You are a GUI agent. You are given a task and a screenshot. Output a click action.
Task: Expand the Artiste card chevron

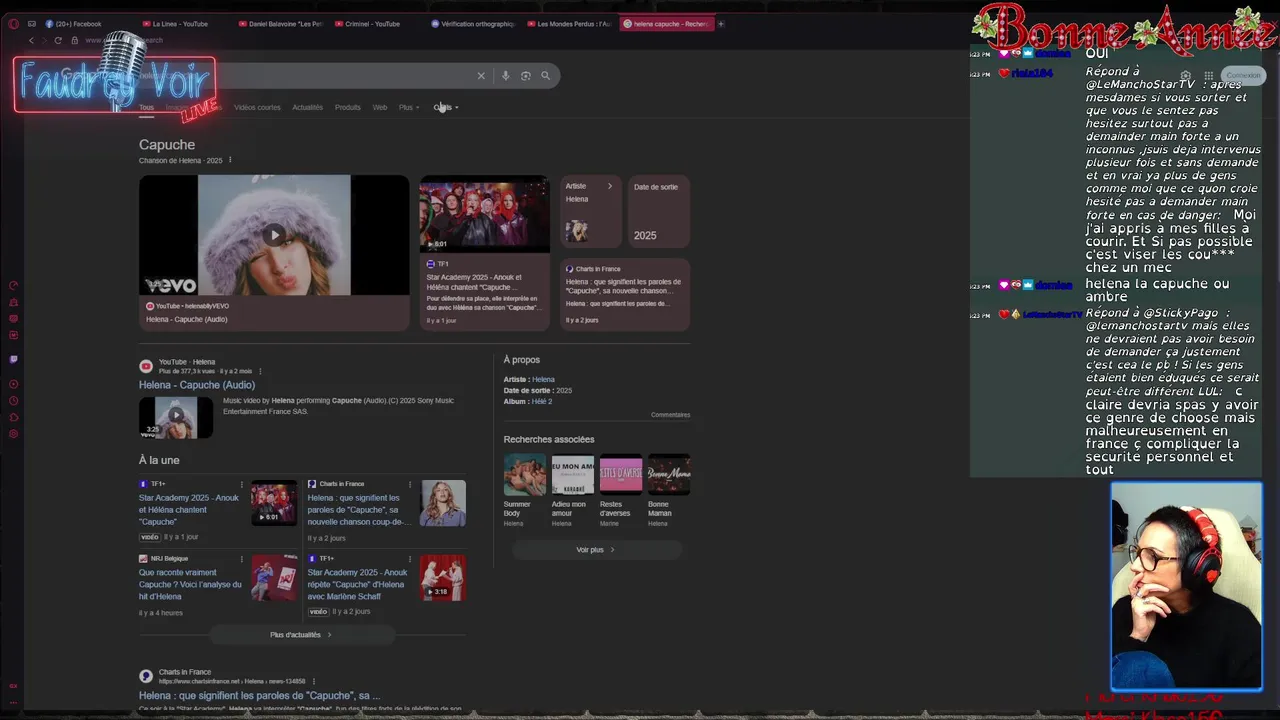pyautogui.click(x=610, y=186)
